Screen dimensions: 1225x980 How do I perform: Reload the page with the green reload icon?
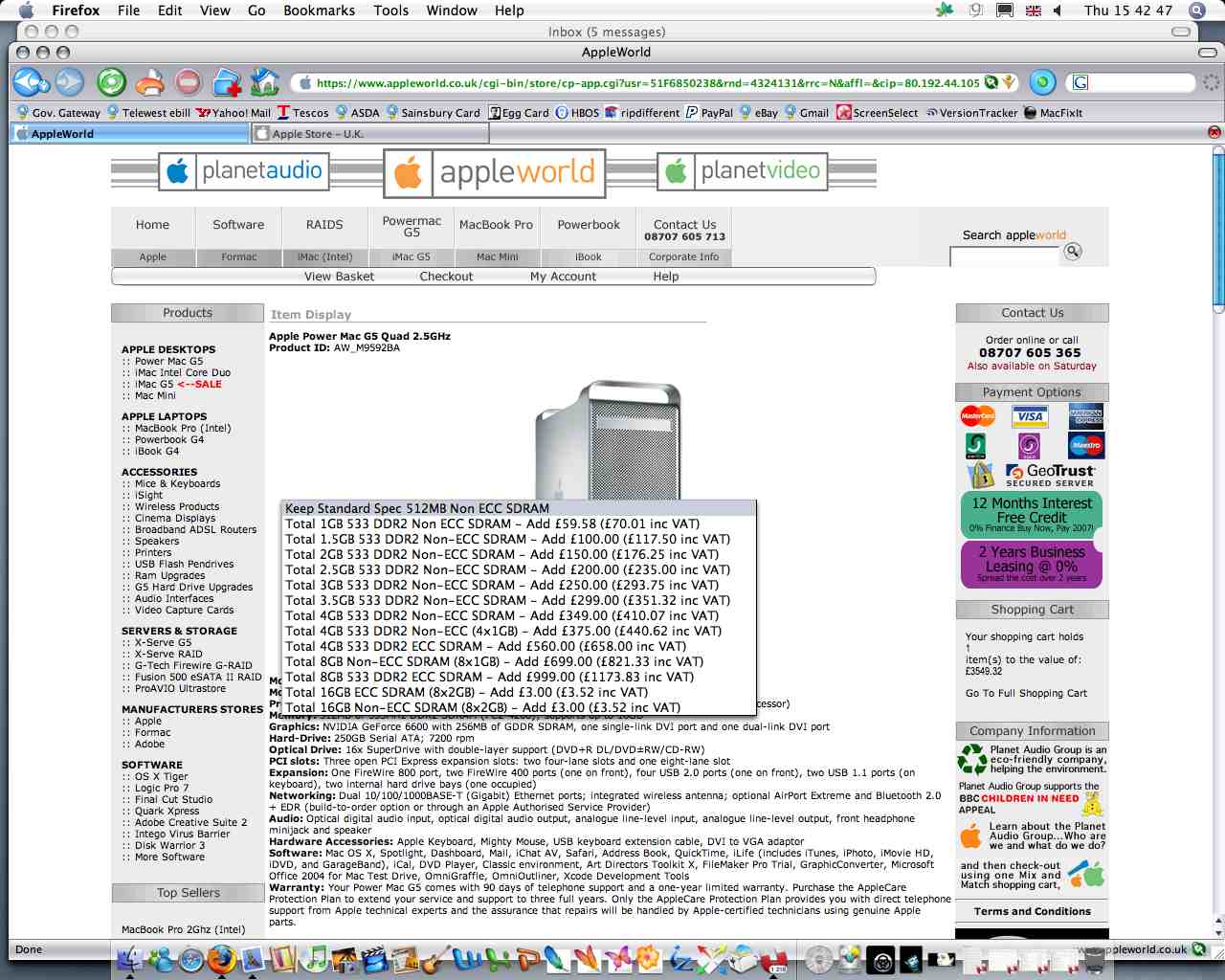click(x=111, y=82)
